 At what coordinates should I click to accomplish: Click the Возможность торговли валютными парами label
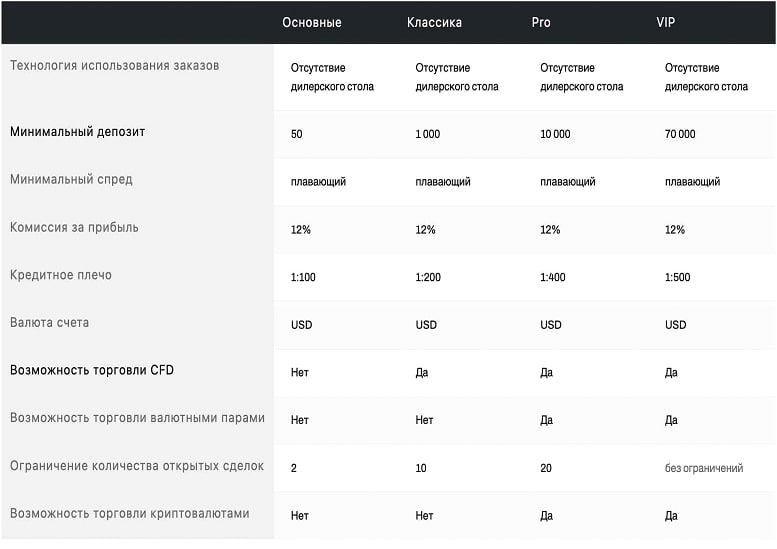pos(137,418)
